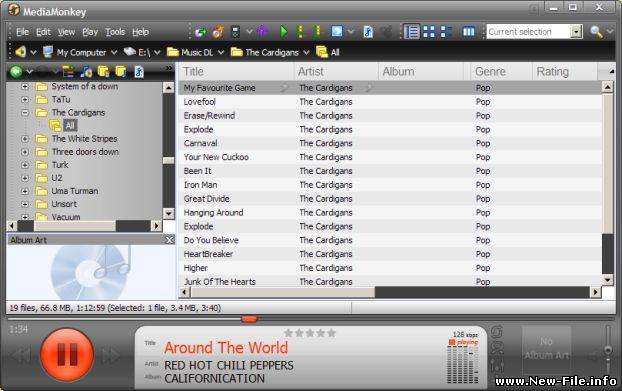Open The Cardigans path dropdown arrow
The width and height of the screenshot is (622, 391).
[x=306, y=52]
